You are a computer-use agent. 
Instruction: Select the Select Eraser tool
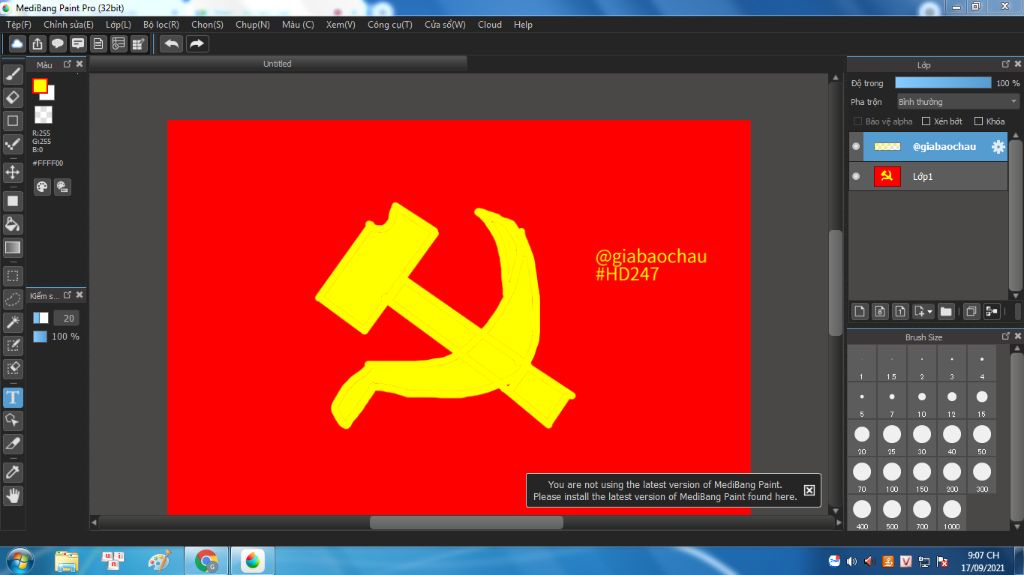coord(12,368)
